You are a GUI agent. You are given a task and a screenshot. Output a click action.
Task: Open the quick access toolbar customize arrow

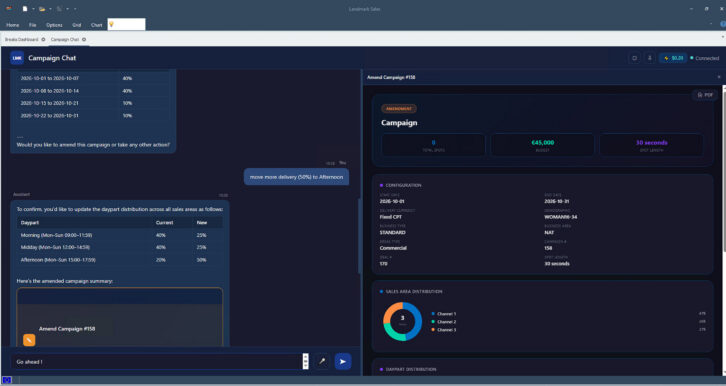pos(75,9)
